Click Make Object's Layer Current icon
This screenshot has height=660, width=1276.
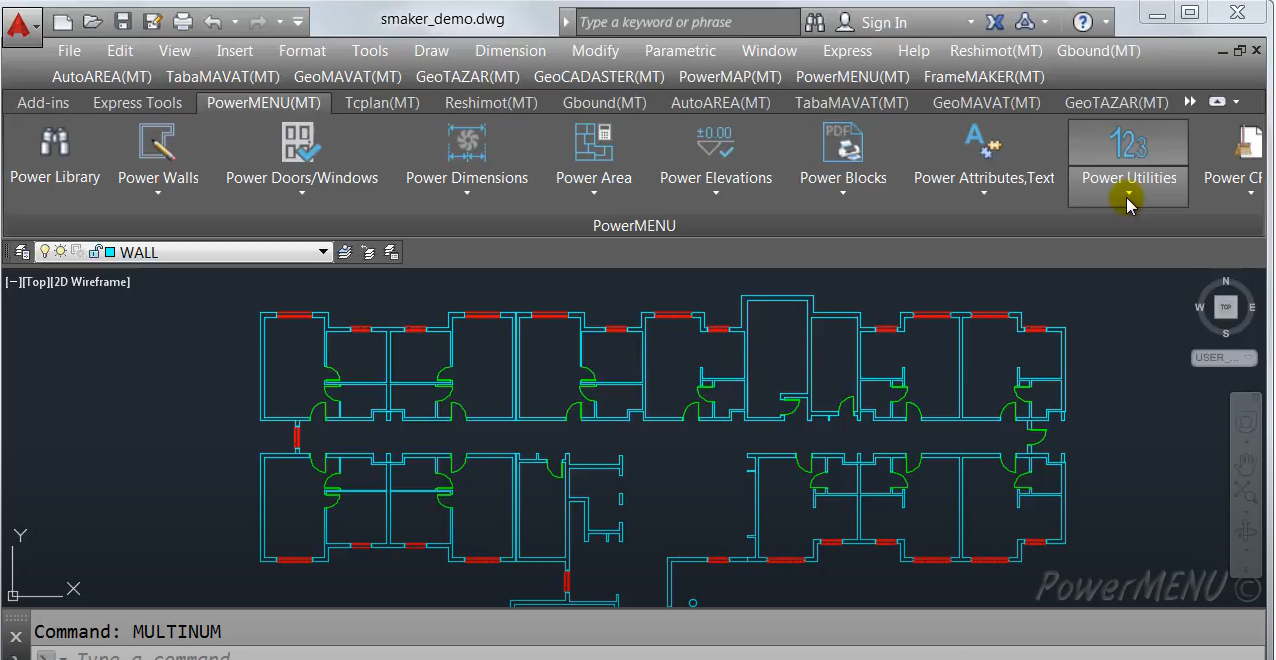click(x=345, y=252)
